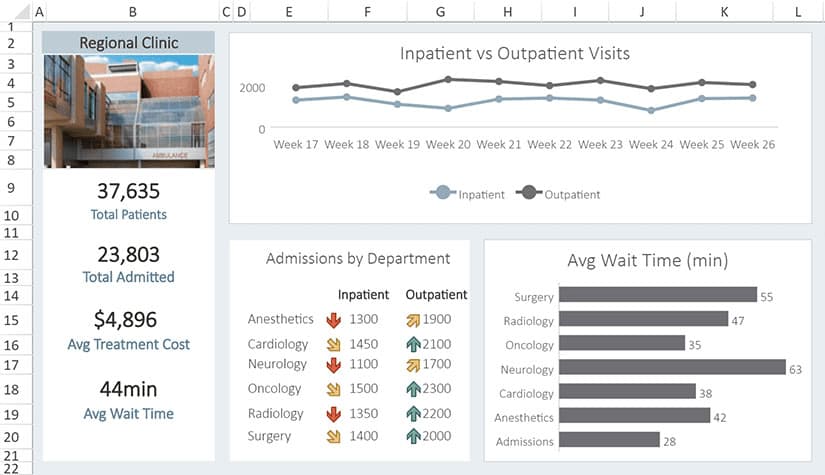Screen dimensions: 825x475
Task: Click the green up arrow beside Oncology outpatient
Action: pos(413,389)
